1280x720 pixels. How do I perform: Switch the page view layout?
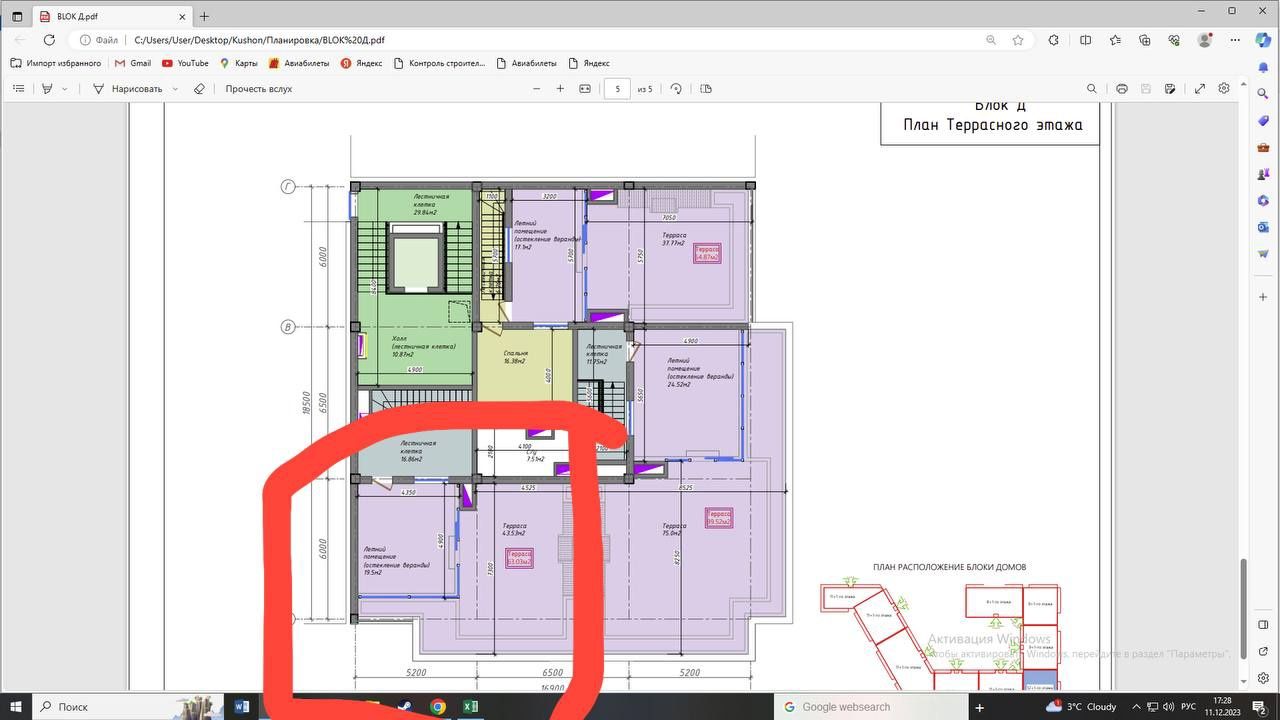(x=706, y=89)
